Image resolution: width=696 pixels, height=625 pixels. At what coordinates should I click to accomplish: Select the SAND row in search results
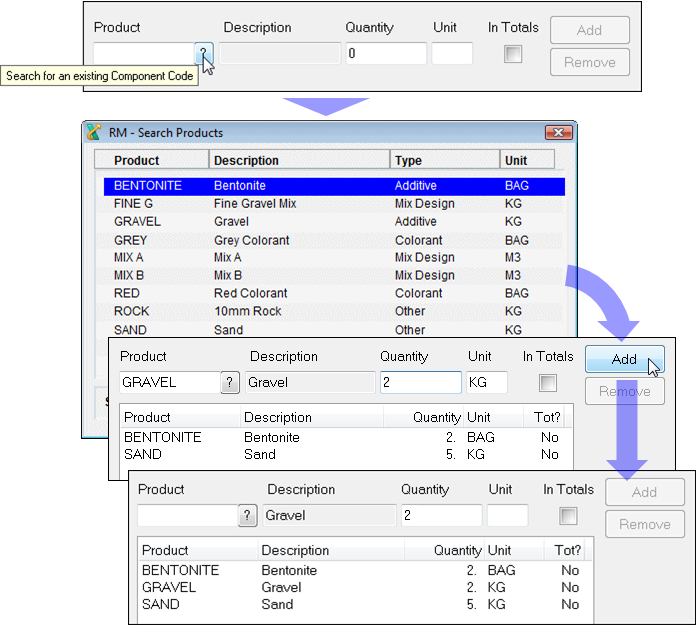334,330
